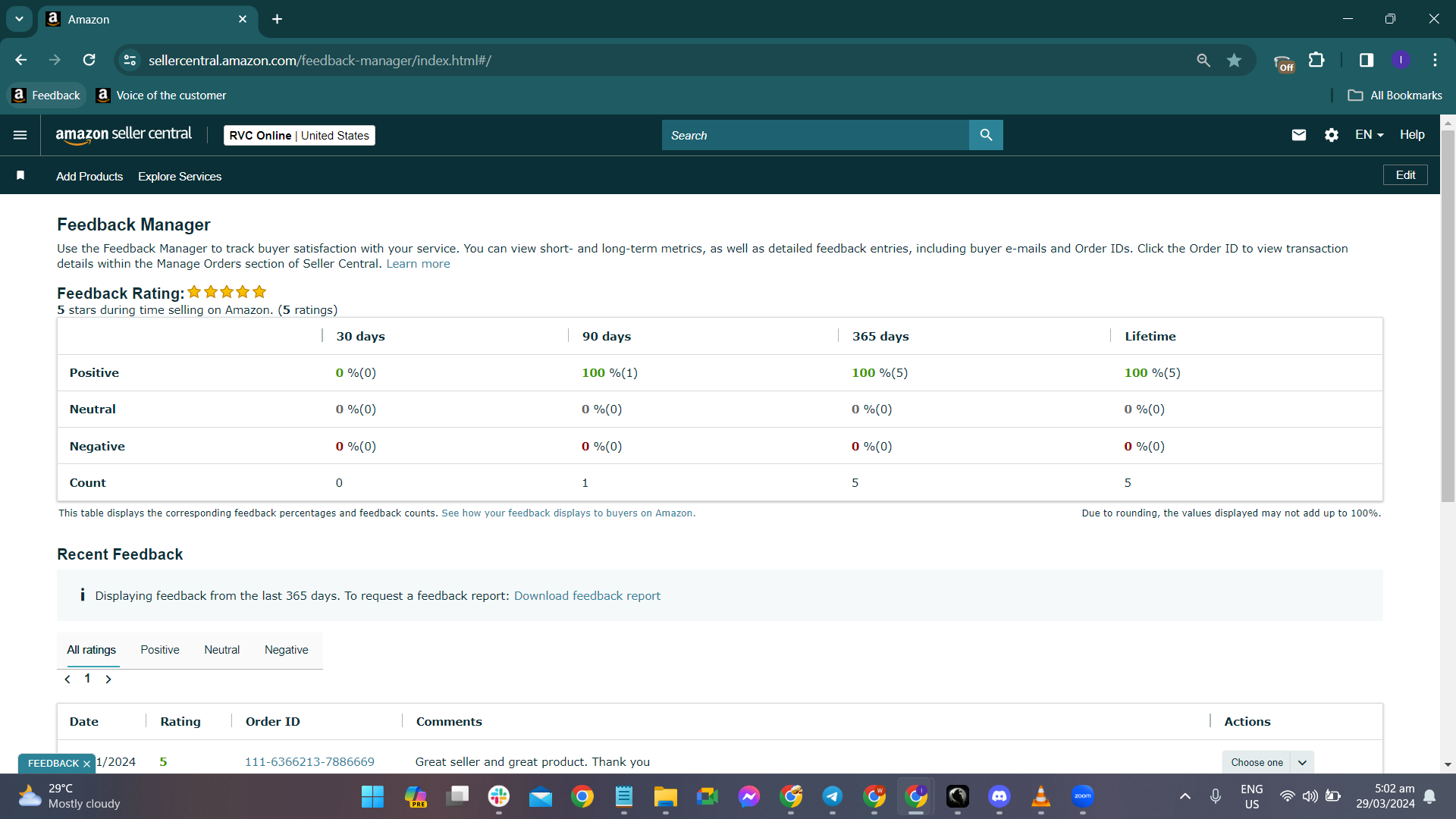Switch to the Positive feedback tab

click(160, 650)
